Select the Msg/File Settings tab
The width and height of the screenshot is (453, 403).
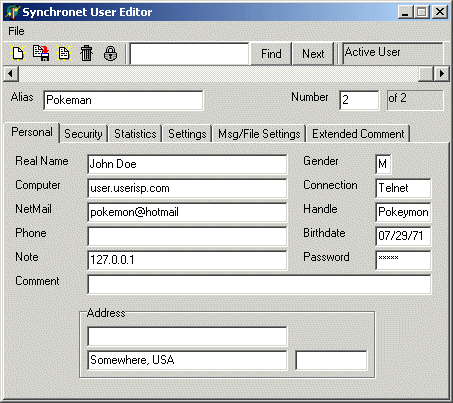coord(259,134)
